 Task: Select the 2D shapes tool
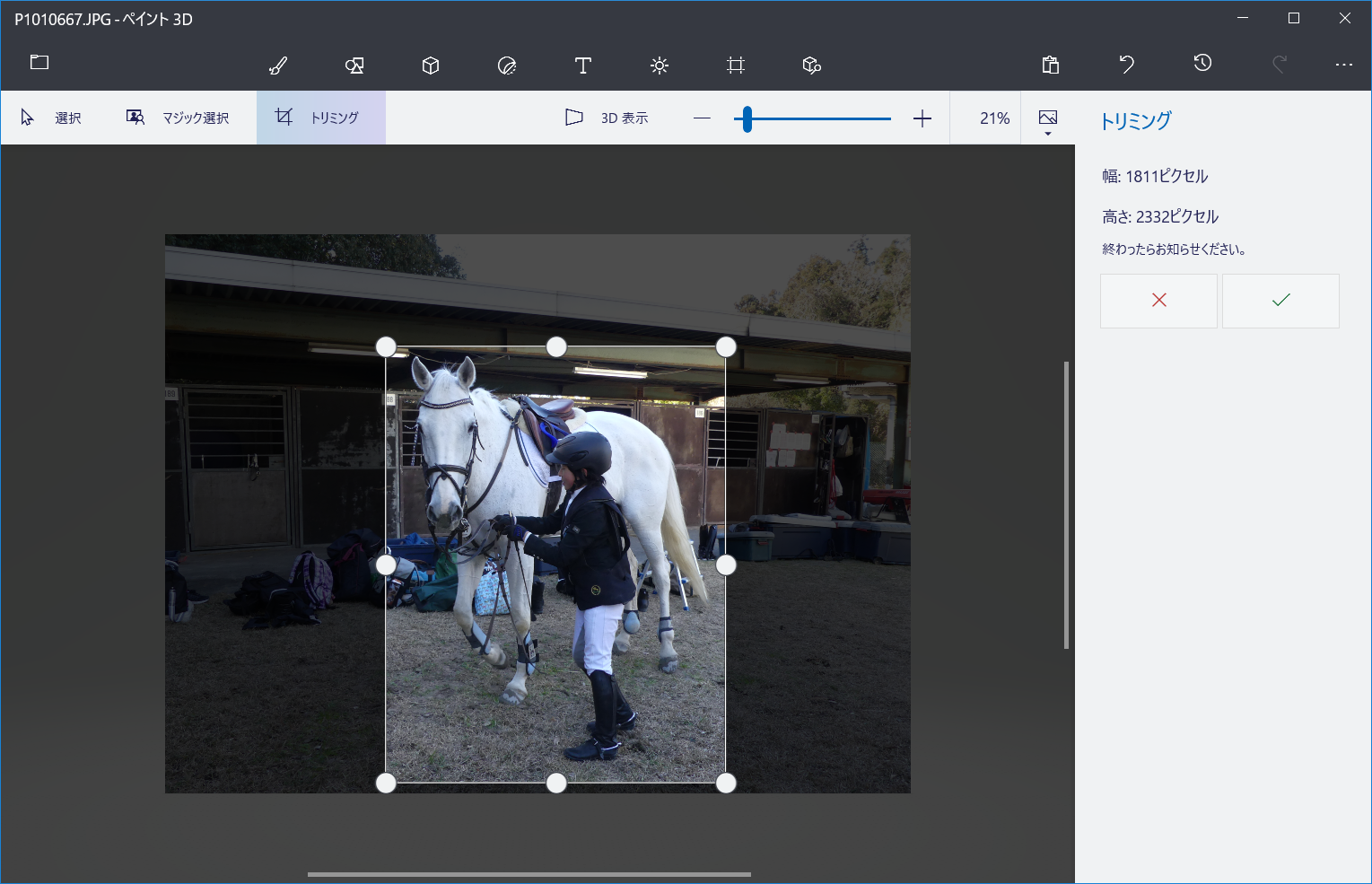tap(354, 66)
